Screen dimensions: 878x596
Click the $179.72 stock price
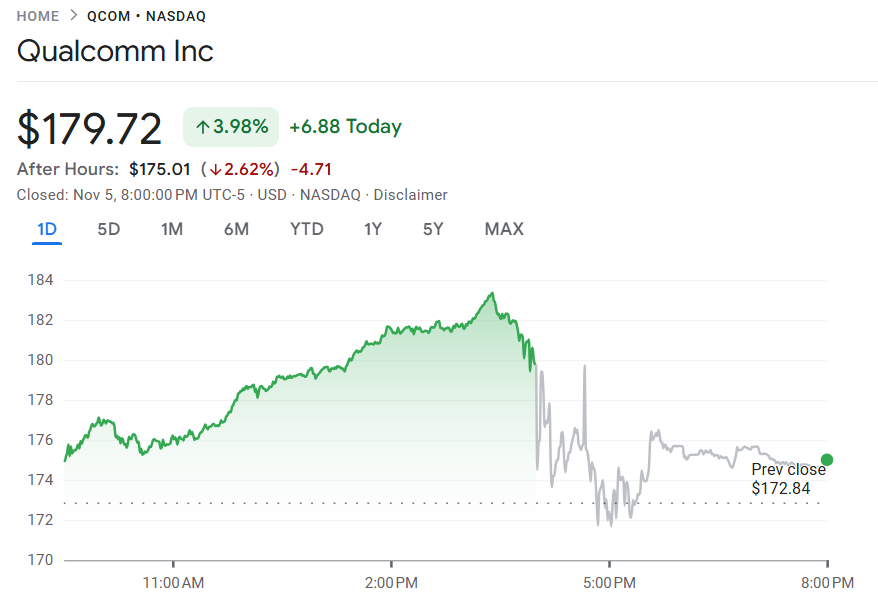coord(90,129)
